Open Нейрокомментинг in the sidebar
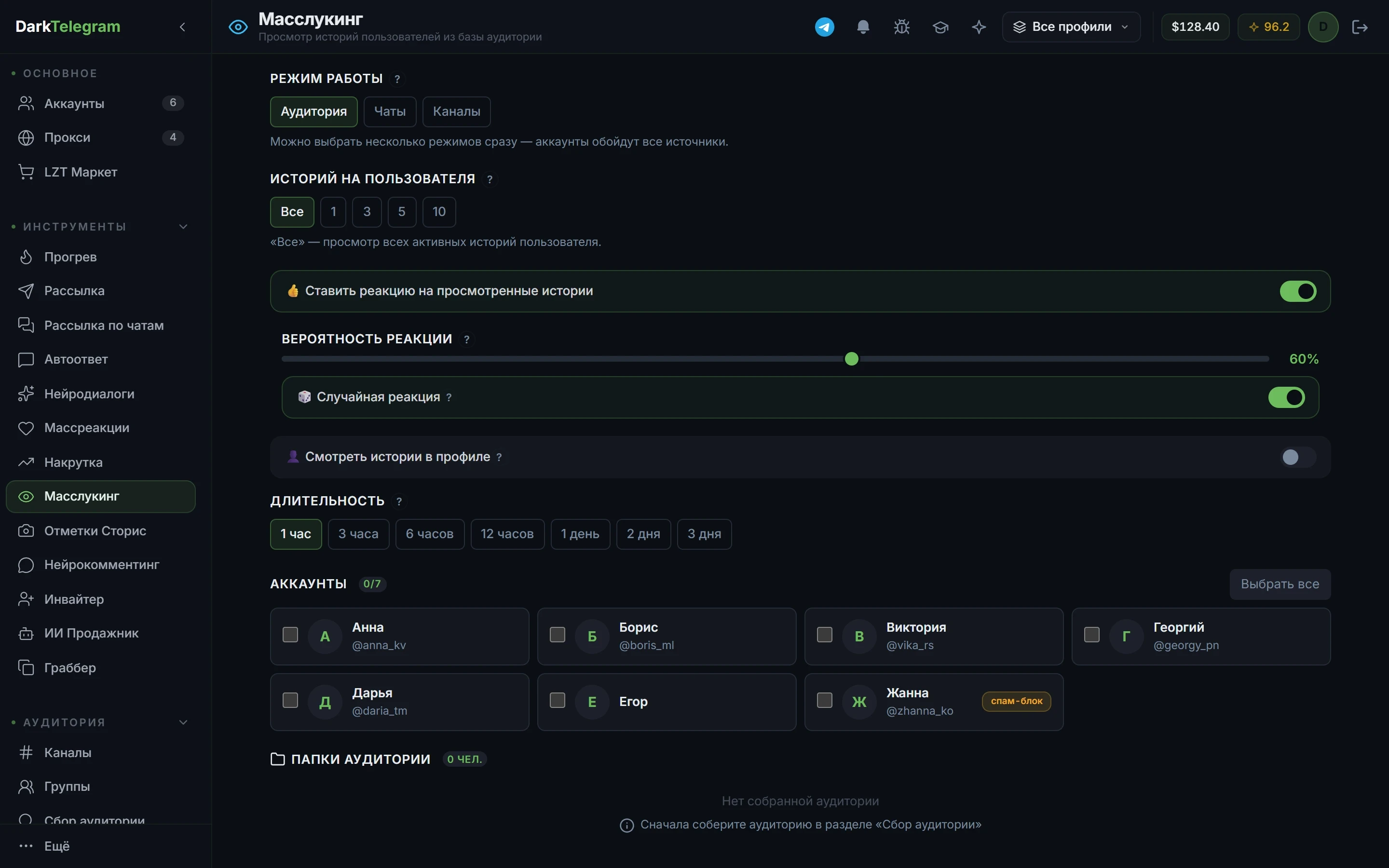Viewport: 1389px width, 868px height. coord(100,565)
